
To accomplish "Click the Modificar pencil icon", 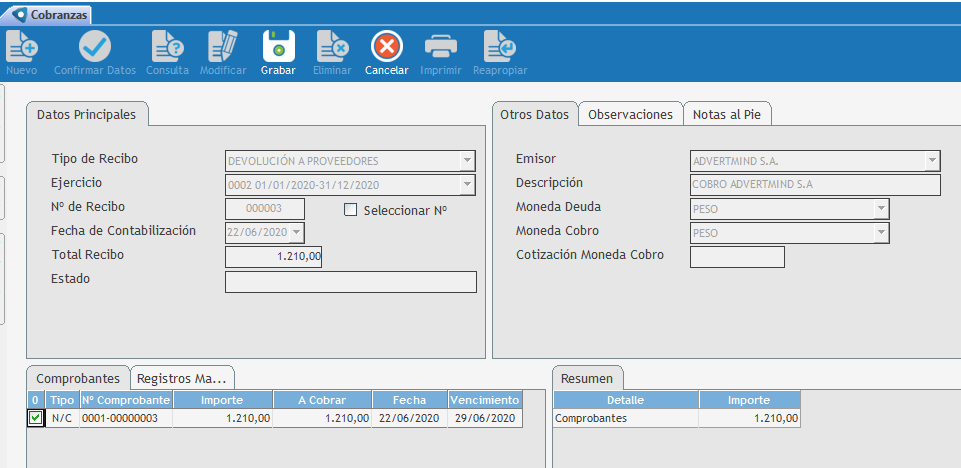I will point(223,46).
